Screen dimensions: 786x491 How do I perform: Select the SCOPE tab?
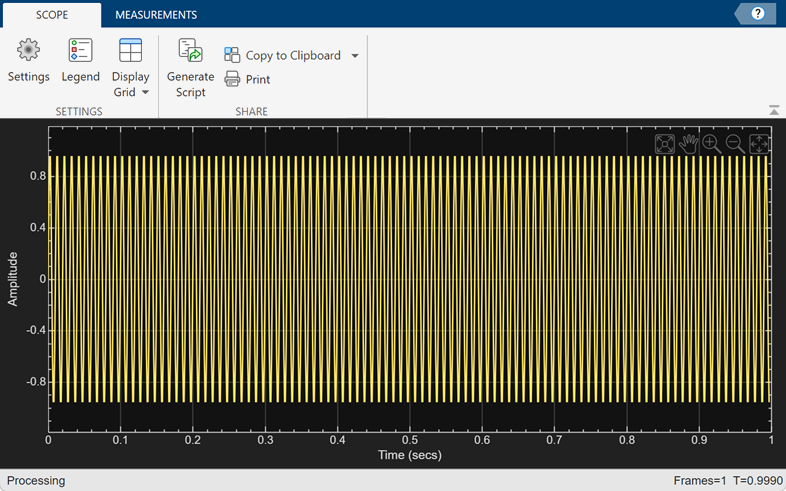(x=52, y=15)
